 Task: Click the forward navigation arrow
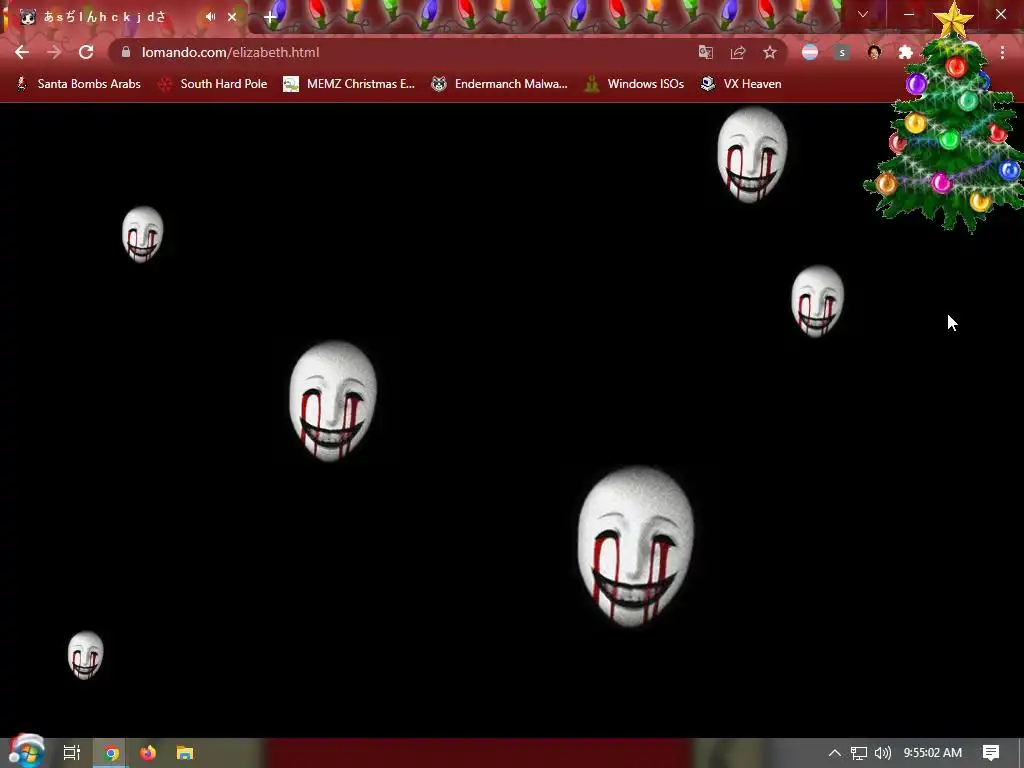pos(54,52)
